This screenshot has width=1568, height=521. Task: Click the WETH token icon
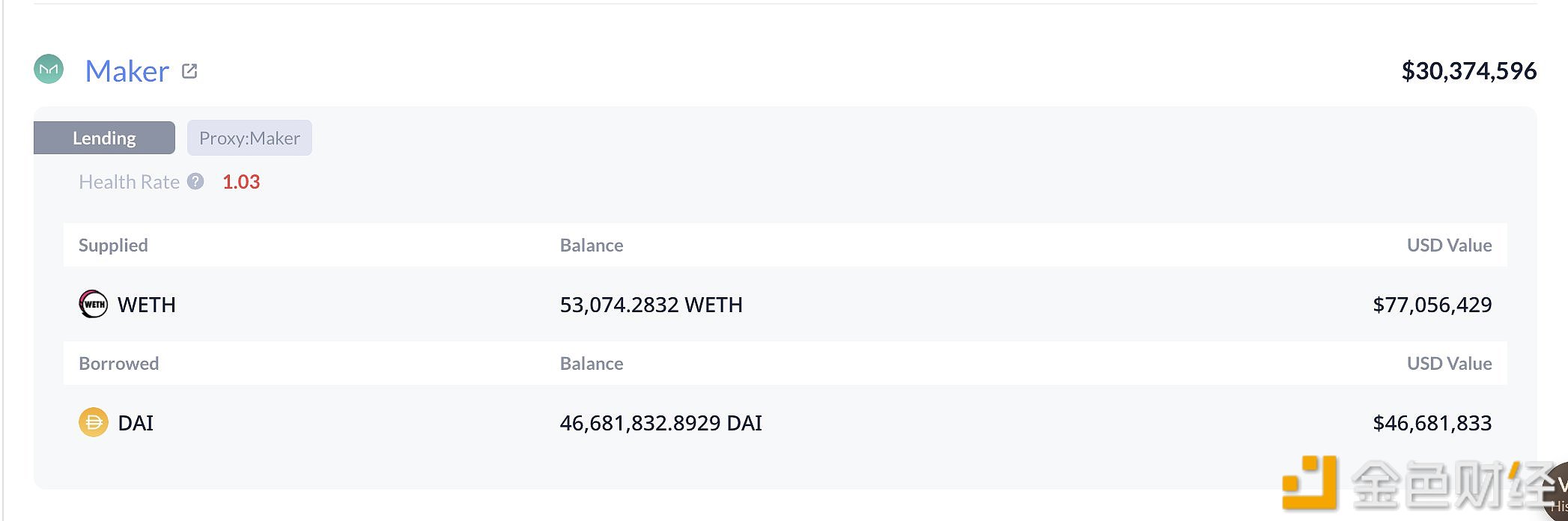coord(94,305)
